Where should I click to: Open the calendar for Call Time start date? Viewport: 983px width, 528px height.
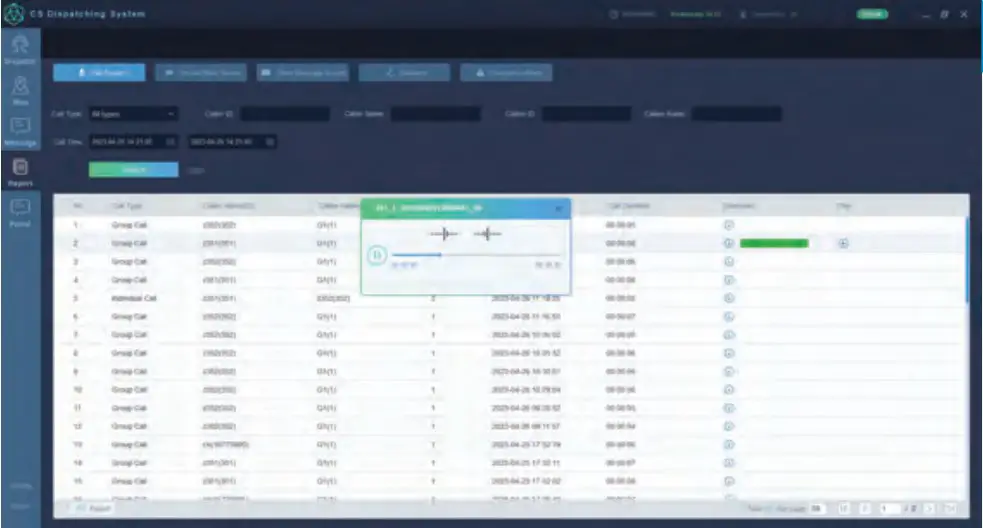coord(170,142)
